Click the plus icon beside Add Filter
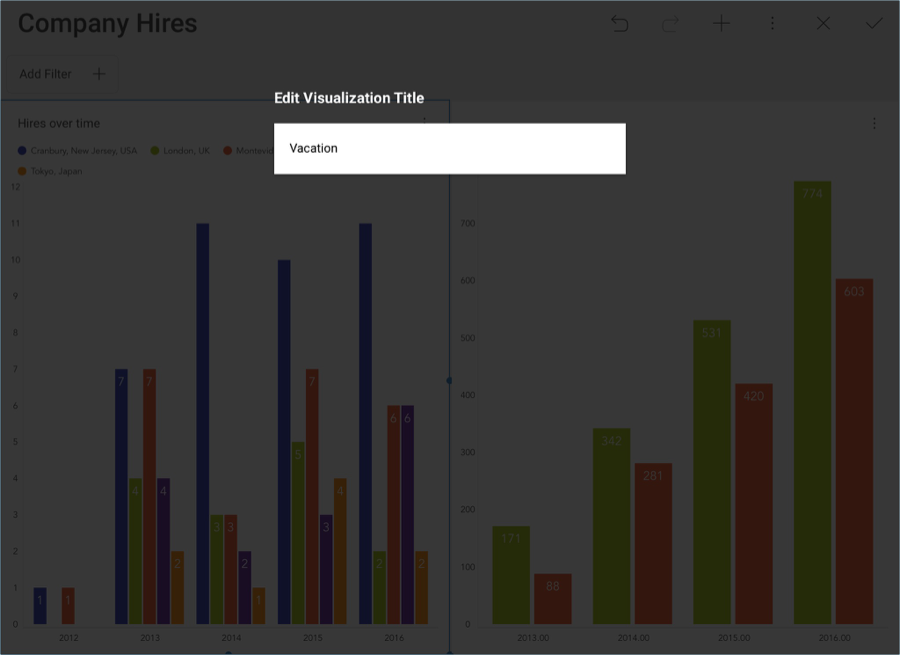Viewport: 900px width, 655px height. point(99,74)
